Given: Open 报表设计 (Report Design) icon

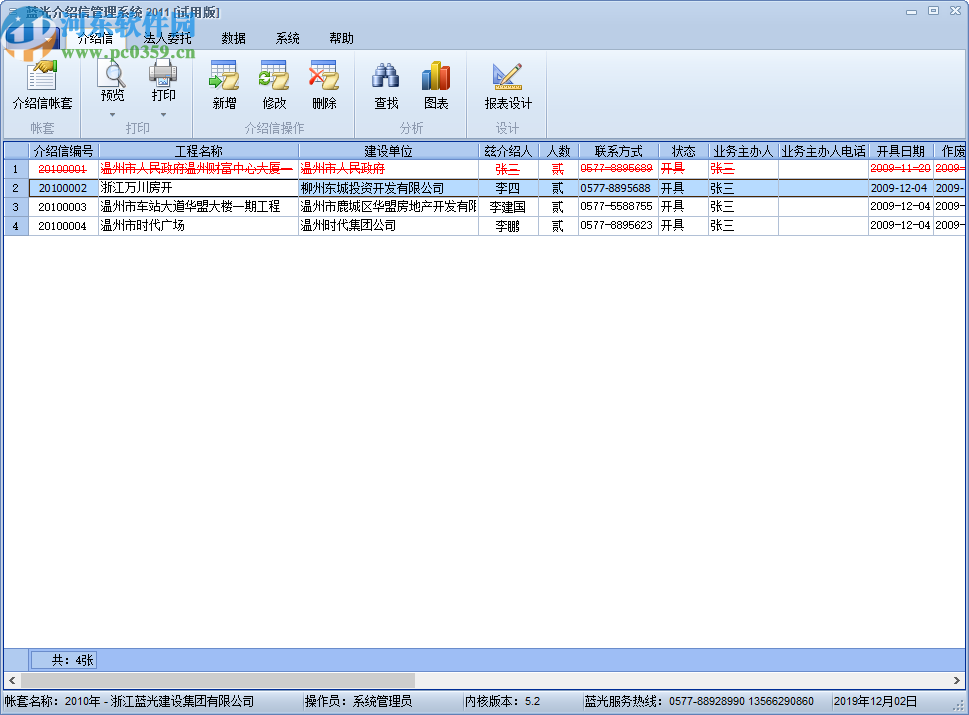Looking at the screenshot, I should click(x=507, y=84).
